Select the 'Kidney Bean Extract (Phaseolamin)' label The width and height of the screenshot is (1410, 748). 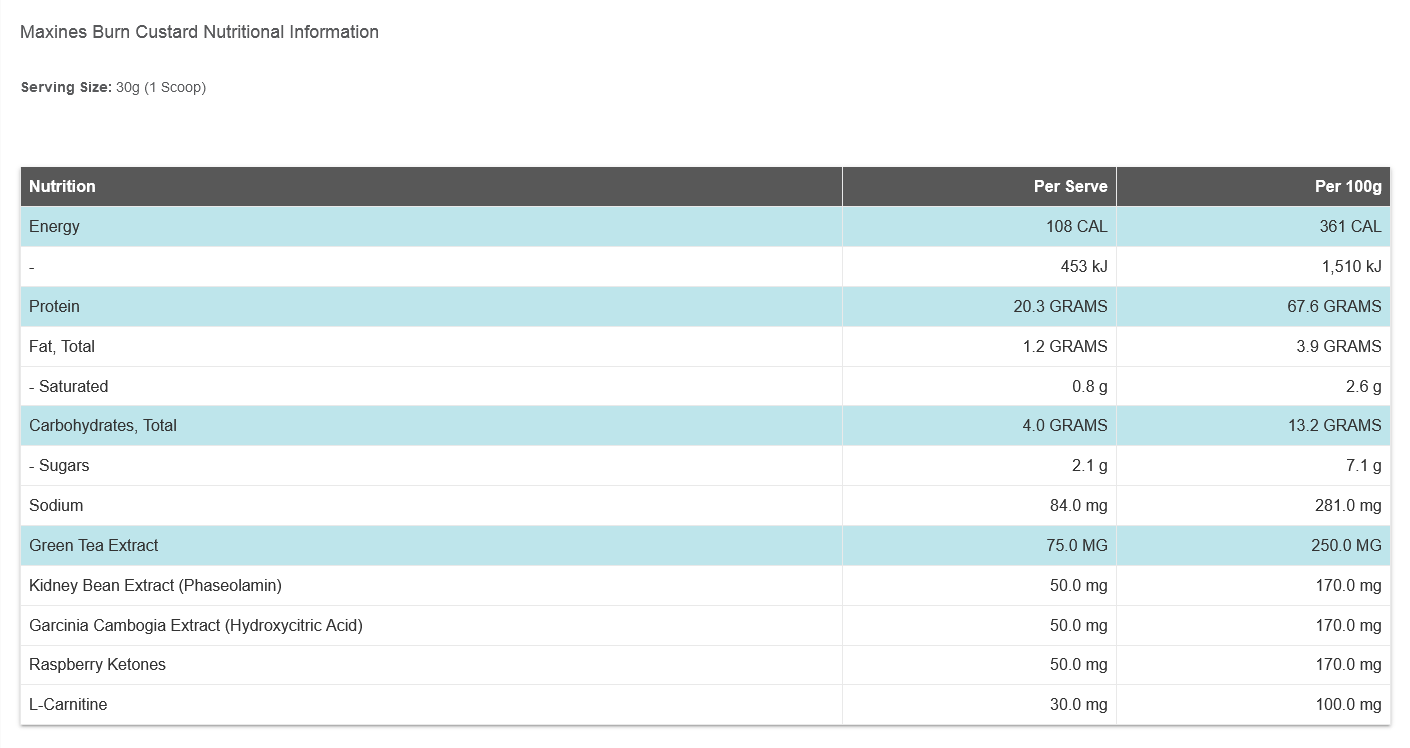(x=155, y=585)
